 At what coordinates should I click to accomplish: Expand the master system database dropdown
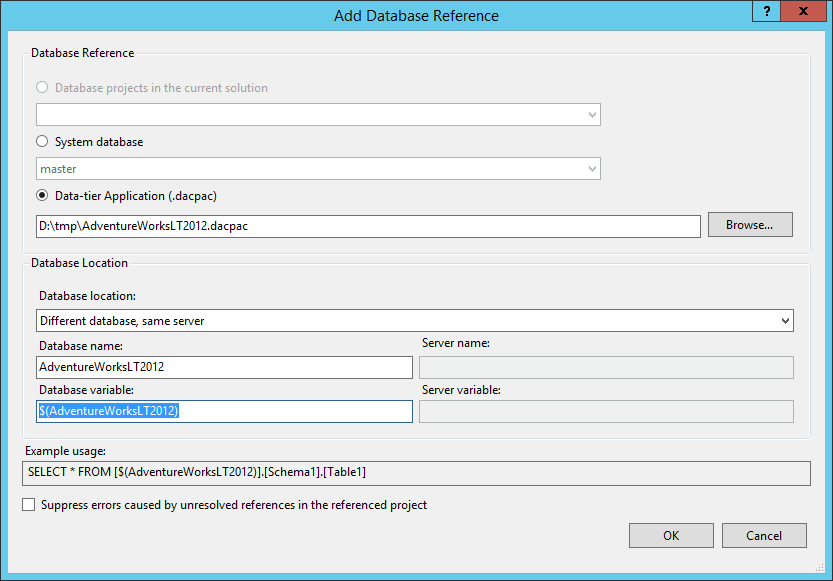tap(592, 169)
